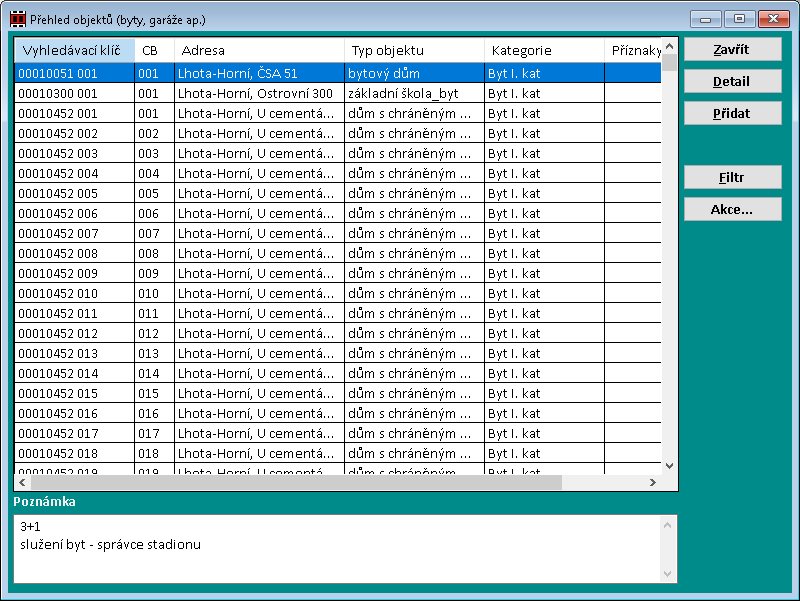Click the Typ objektu column header
Image resolution: width=800 pixels, height=601 pixels.
(414, 50)
